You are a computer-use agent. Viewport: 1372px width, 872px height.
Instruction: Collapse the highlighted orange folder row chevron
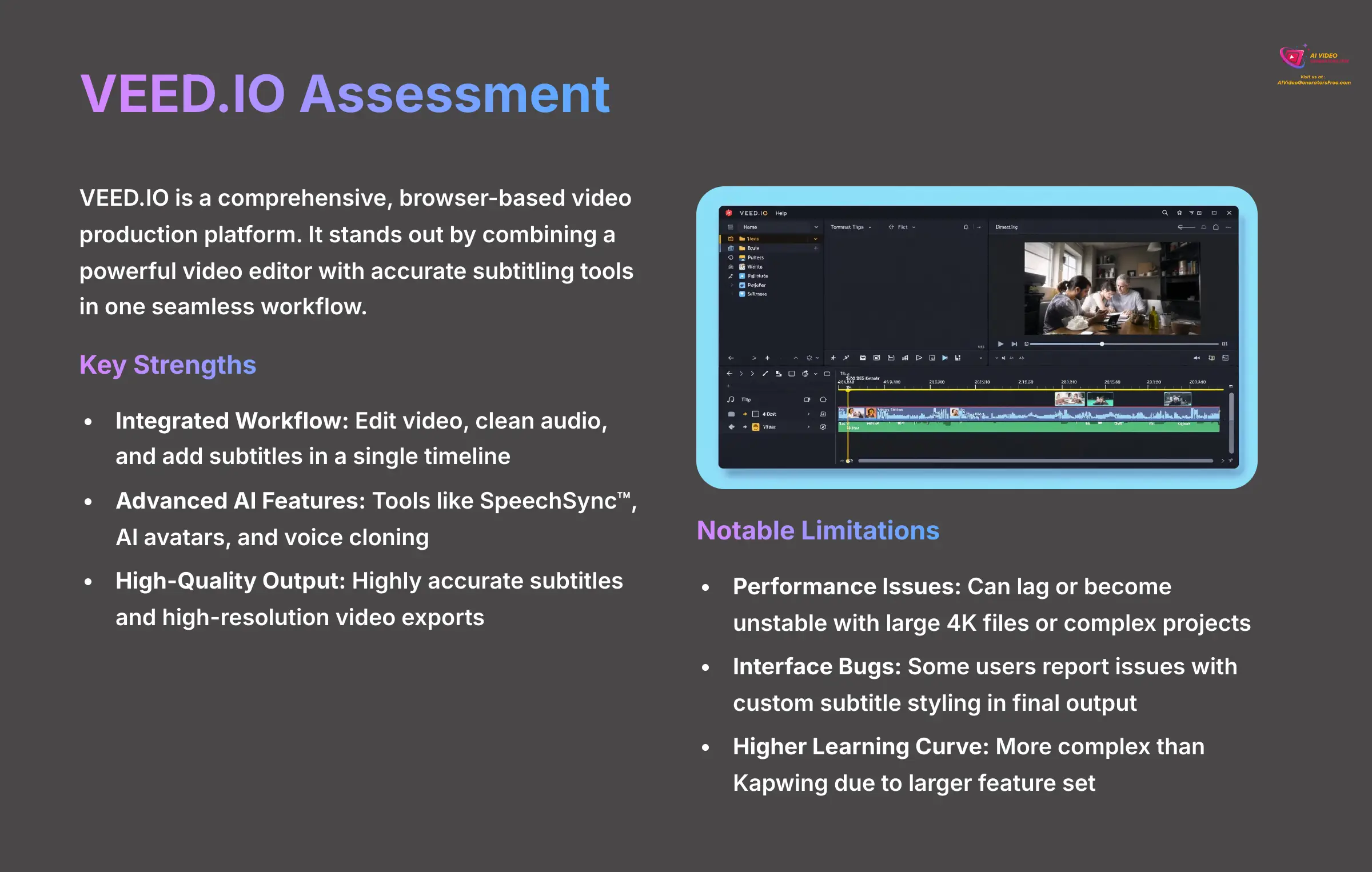[816, 239]
